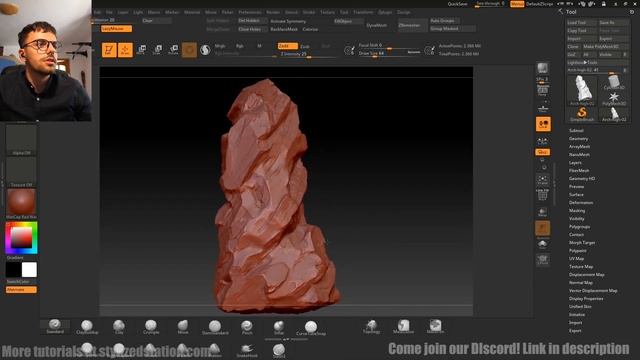Open the Render menu
640x360 pixels.
point(273,12)
